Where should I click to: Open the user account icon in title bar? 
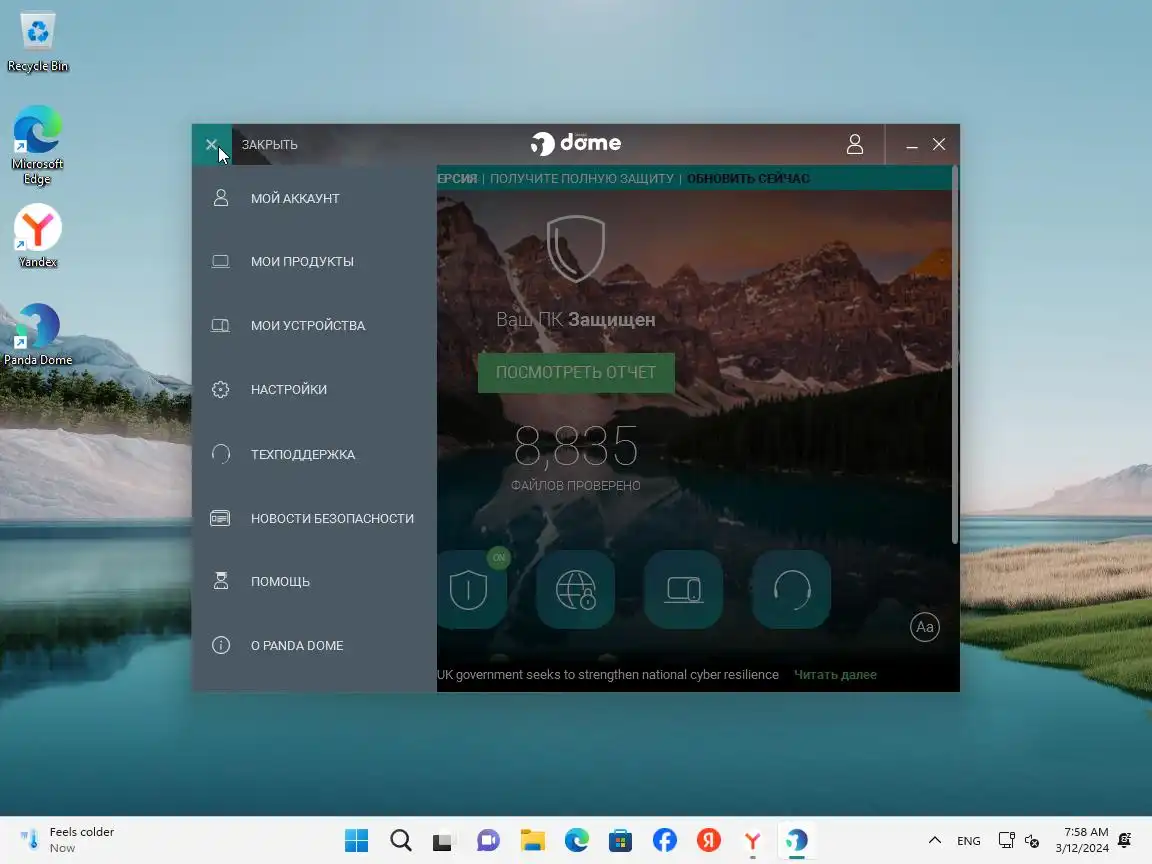854,144
